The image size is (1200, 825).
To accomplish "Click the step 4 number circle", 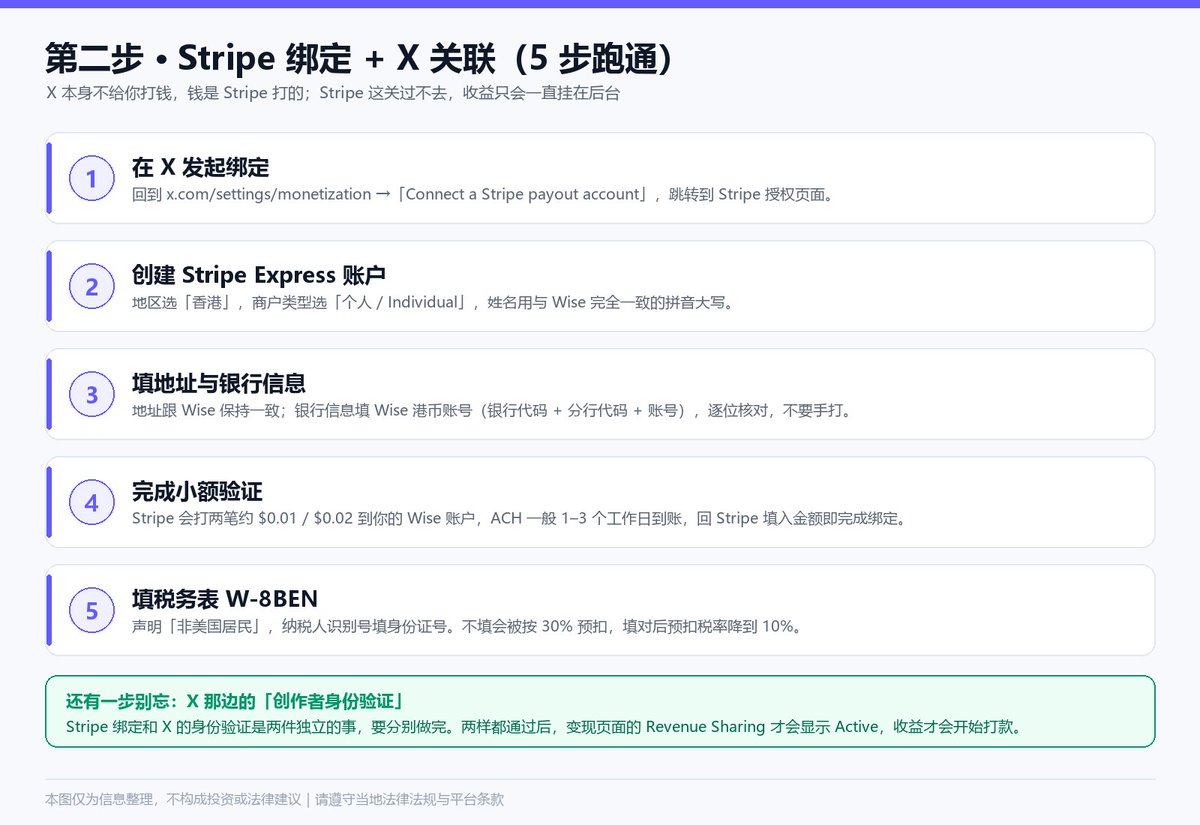I will tap(92, 503).
